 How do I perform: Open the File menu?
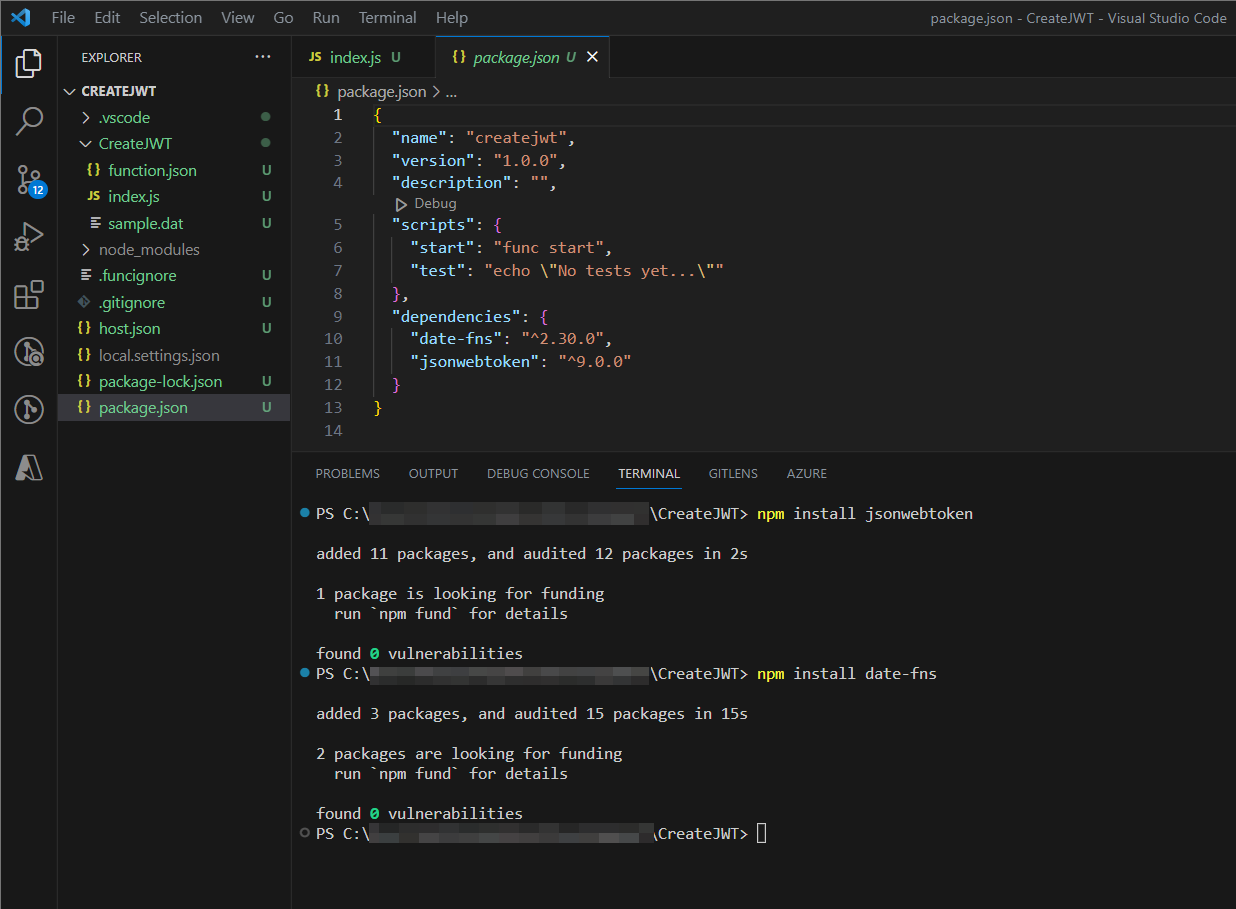click(62, 18)
